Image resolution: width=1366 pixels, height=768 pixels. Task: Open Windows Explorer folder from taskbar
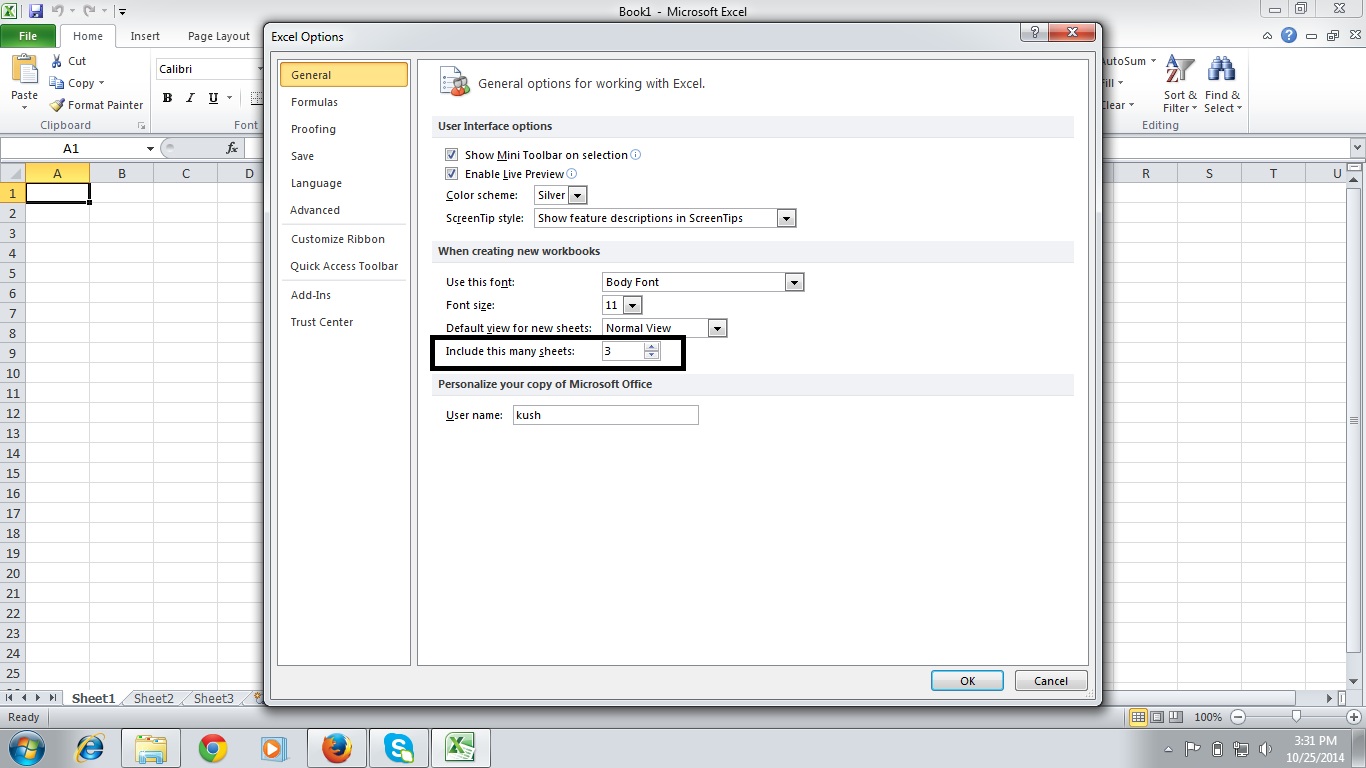pos(151,747)
